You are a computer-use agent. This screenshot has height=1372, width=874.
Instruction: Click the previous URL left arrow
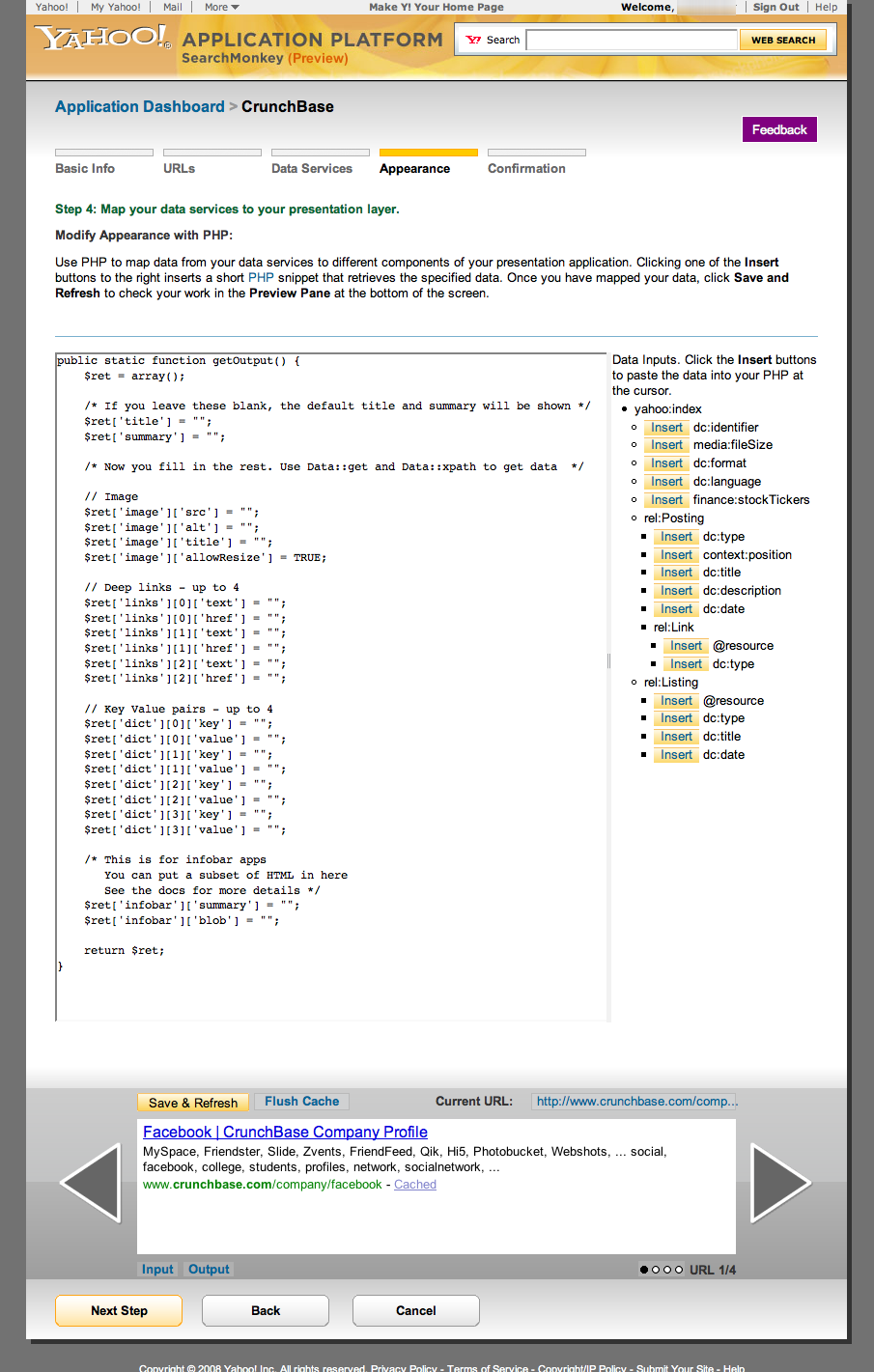click(91, 1183)
